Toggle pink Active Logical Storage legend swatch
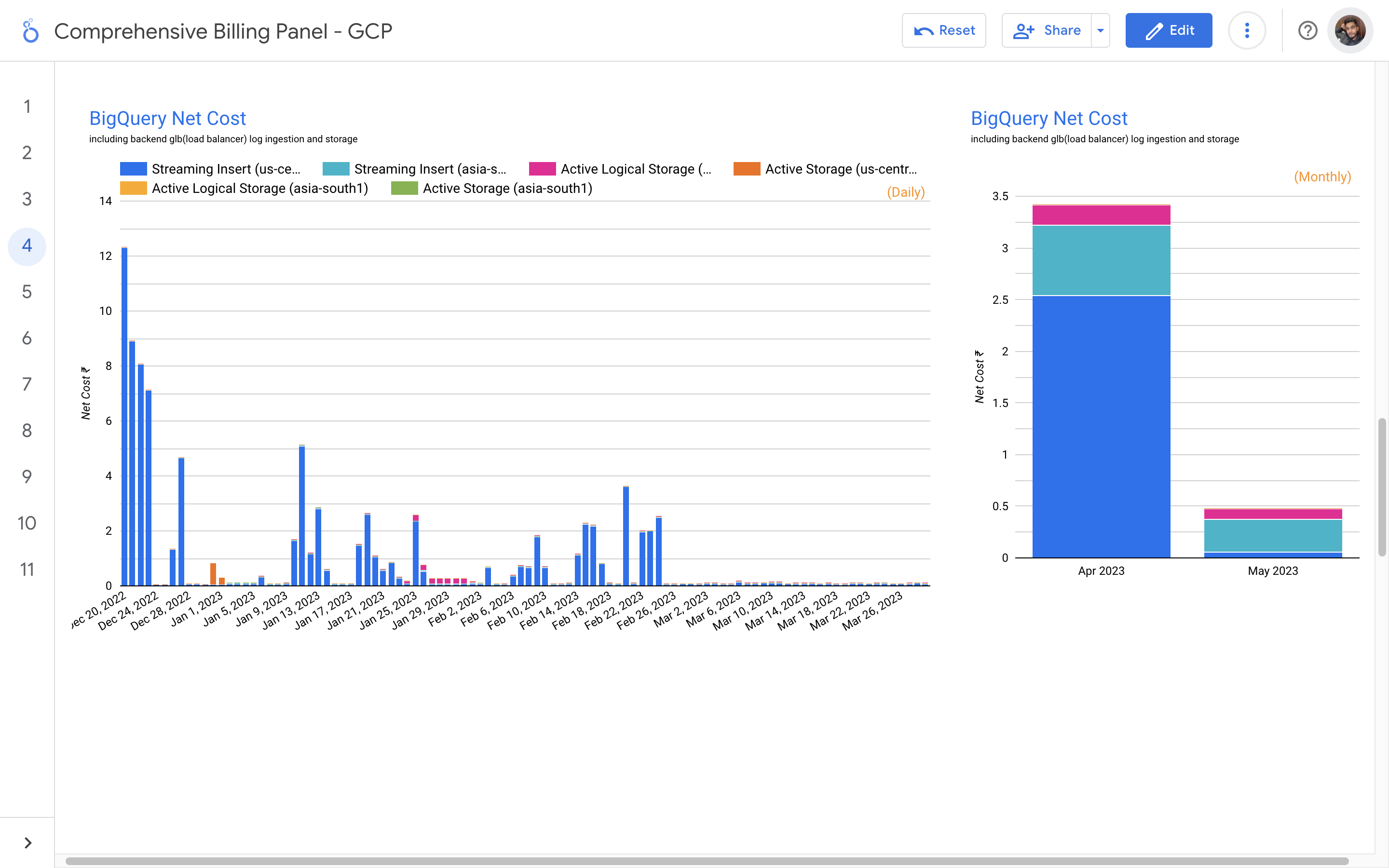 [x=542, y=169]
